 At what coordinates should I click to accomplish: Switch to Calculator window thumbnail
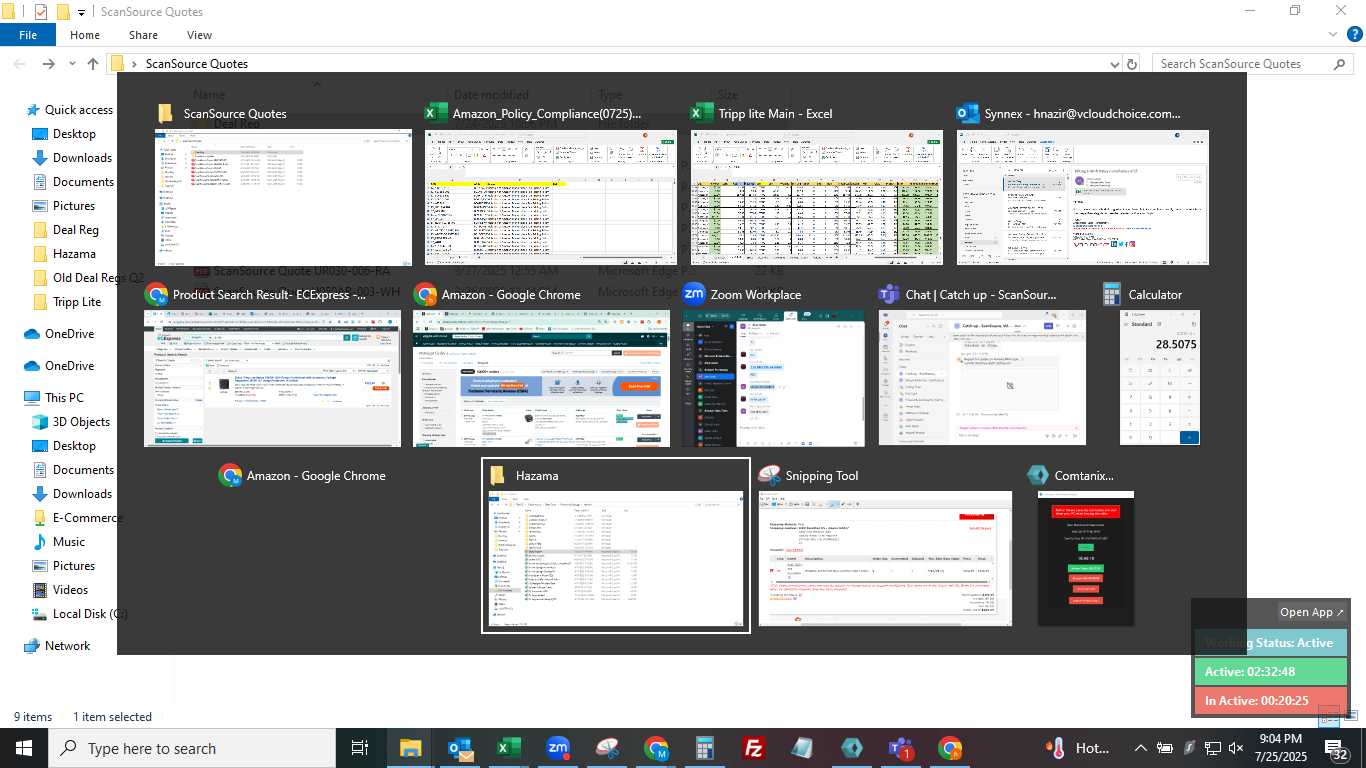coord(1160,378)
